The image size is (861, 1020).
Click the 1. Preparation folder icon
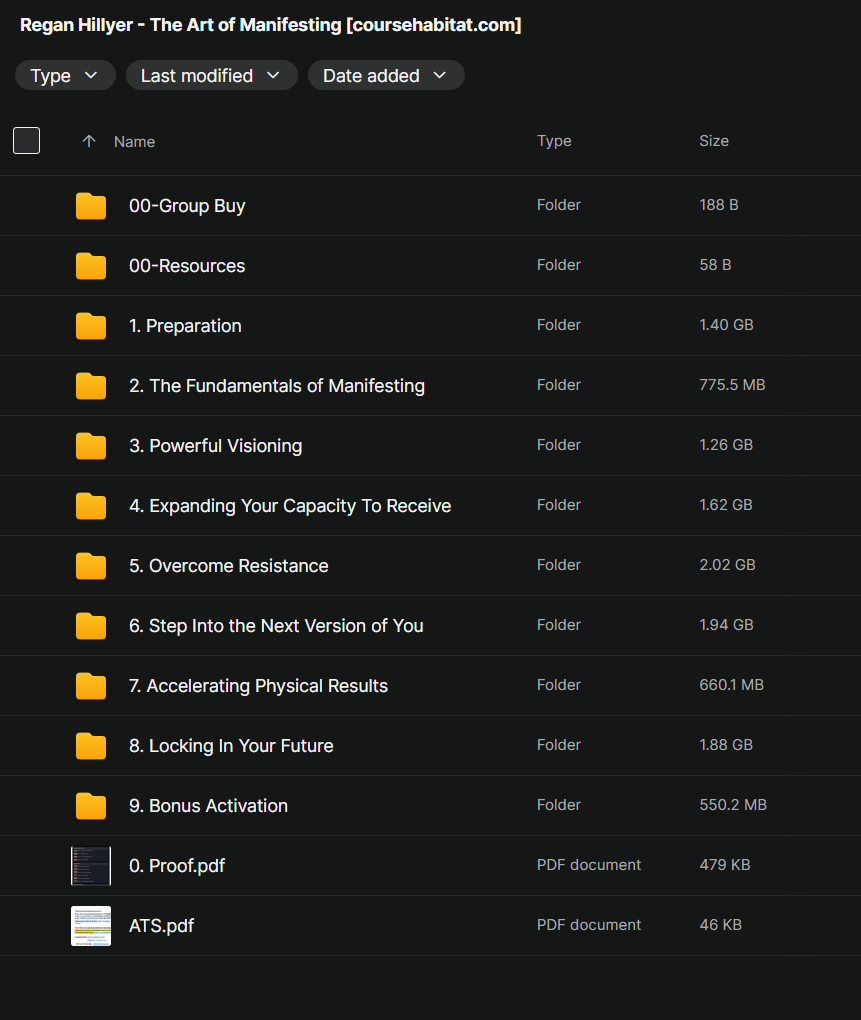point(91,326)
